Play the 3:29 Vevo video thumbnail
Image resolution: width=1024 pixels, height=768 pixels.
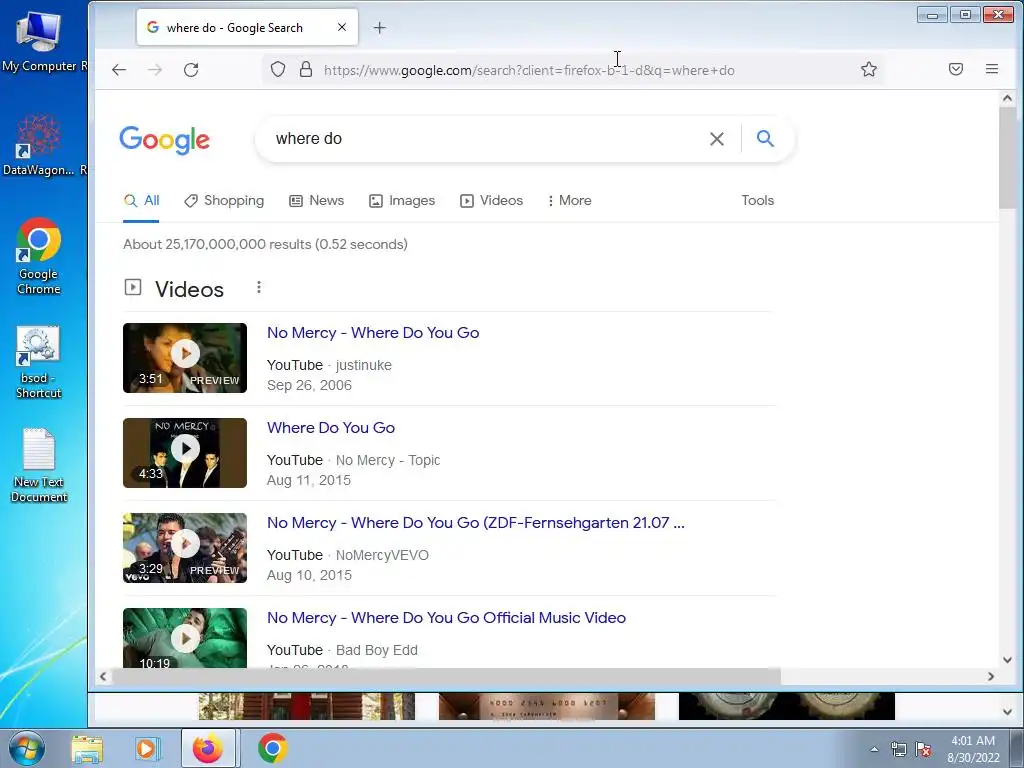[x=185, y=548]
